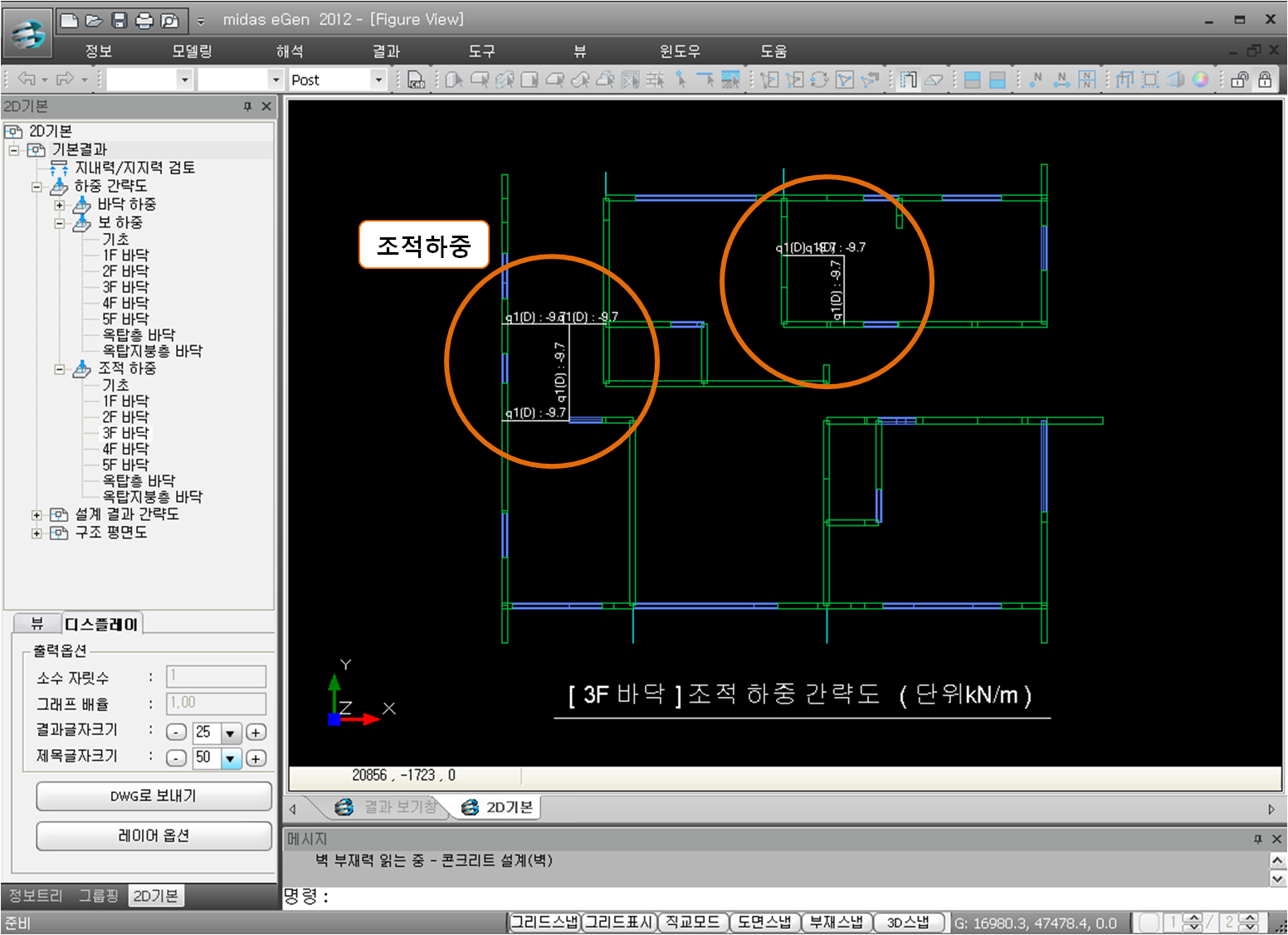Screen dimensions: 1288x935
Task: Click the undo arrow icon
Action: (27, 79)
